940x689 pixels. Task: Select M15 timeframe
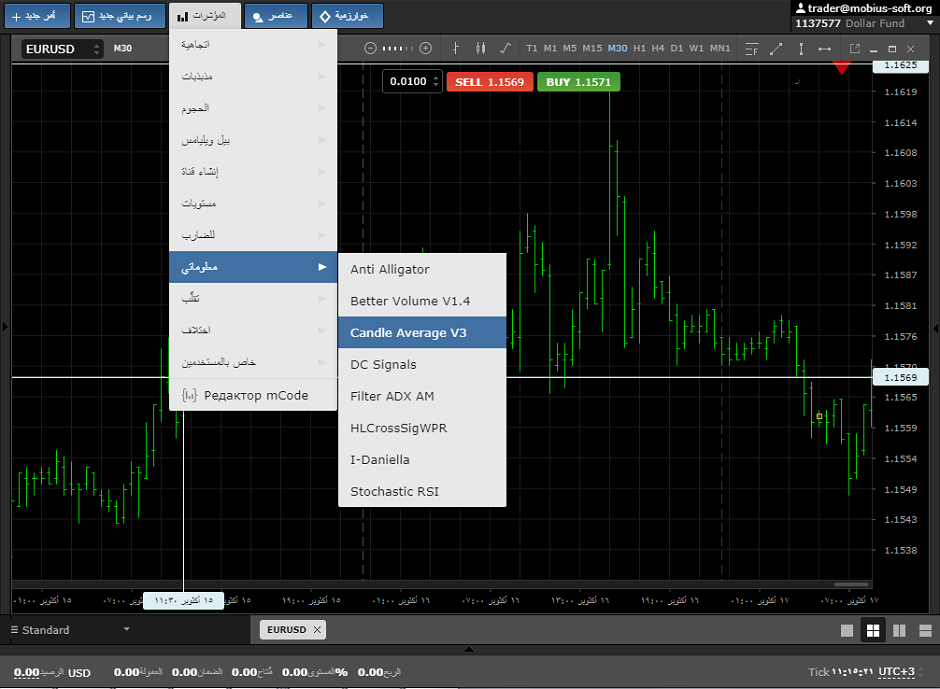(592, 49)
